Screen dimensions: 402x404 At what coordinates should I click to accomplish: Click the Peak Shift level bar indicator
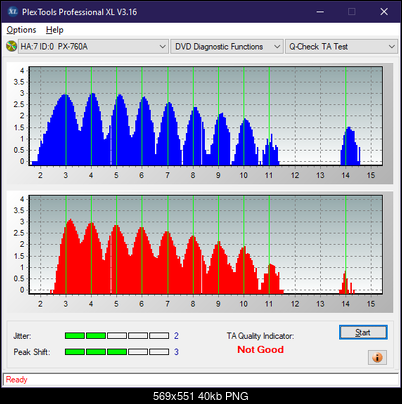coord(117,352)
